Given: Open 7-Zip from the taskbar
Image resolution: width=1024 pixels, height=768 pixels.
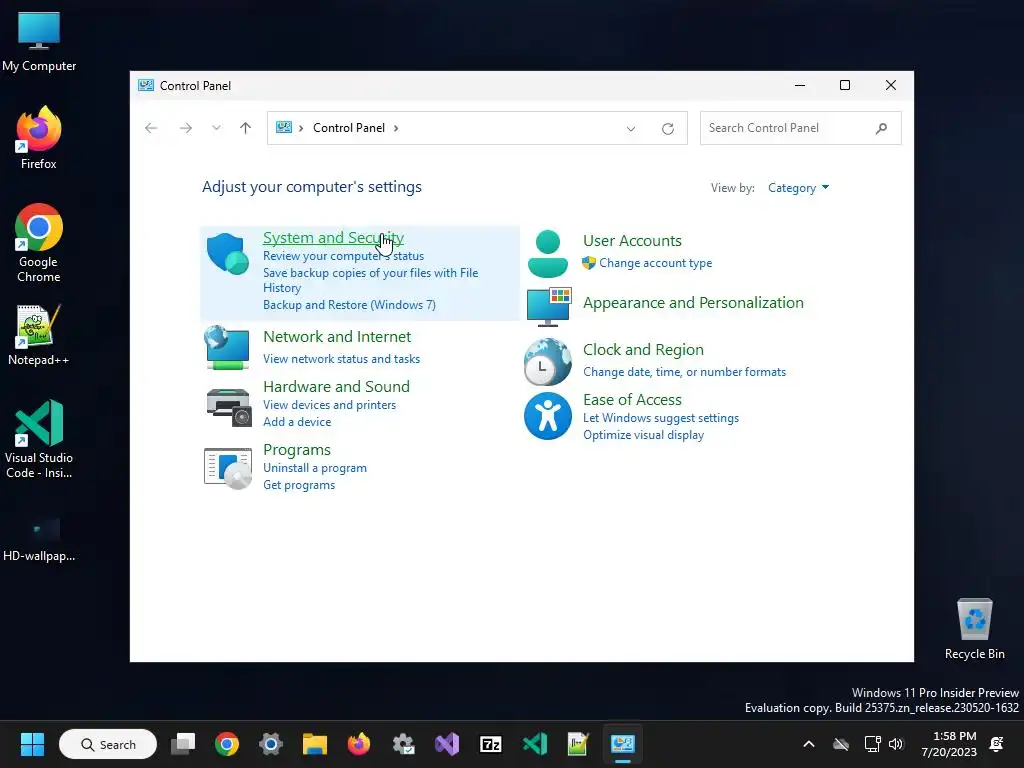Looking at the screenshot, I should point(490,744).
